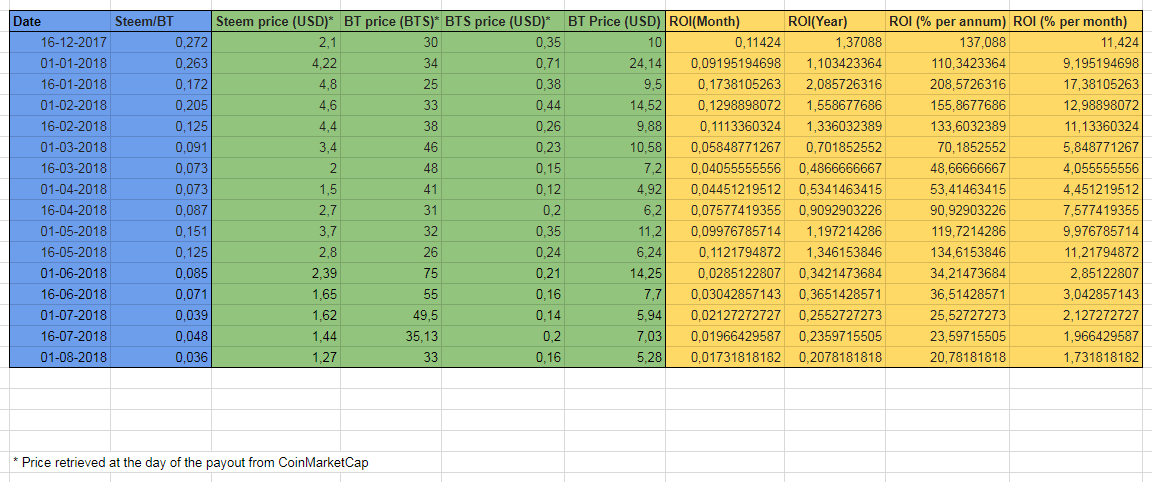Select BT price (BTS) cell 49,5
The image size is (1152, 482).
click(x=391, y=315)
